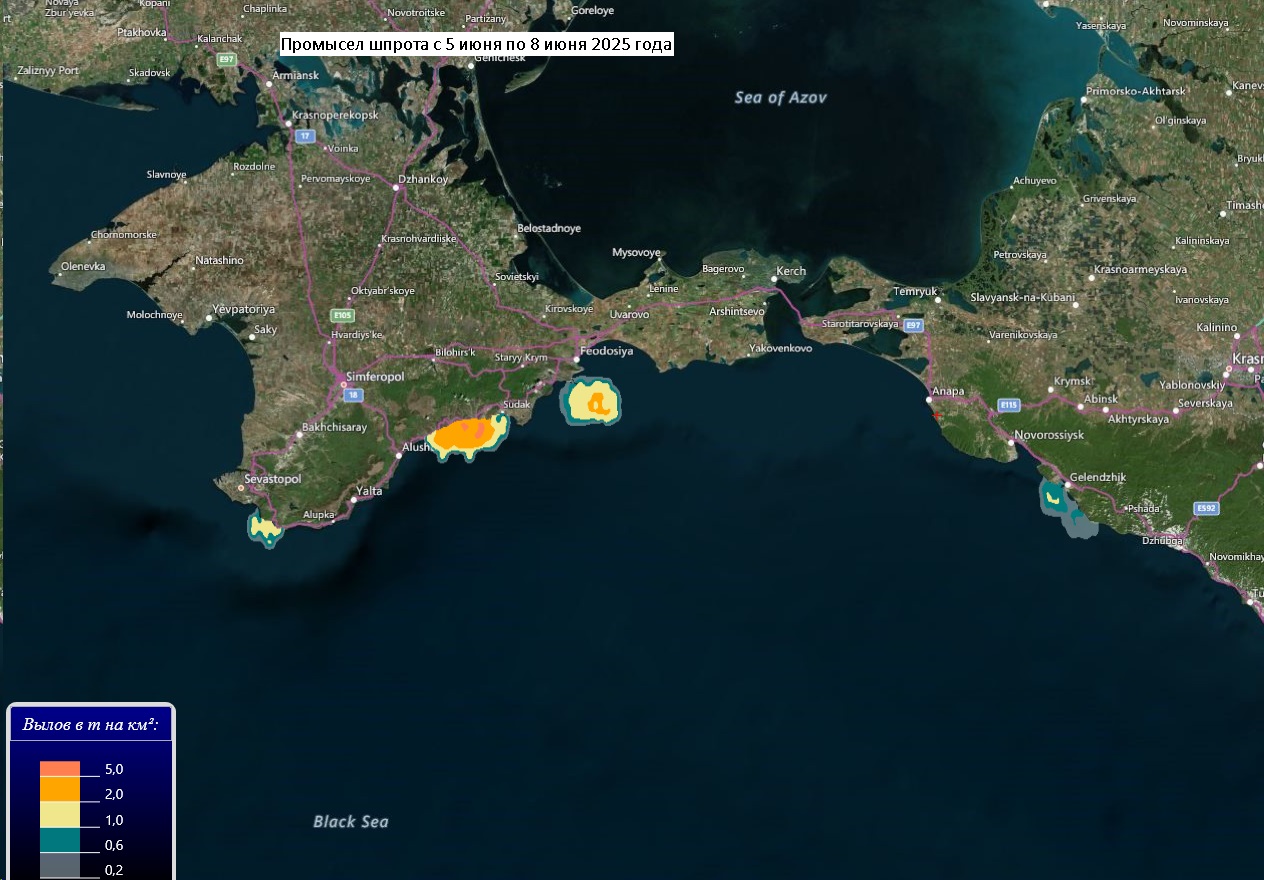Select the Belostadnoye label
Screen dimensions: 1264x880
(x=549, y=228)
